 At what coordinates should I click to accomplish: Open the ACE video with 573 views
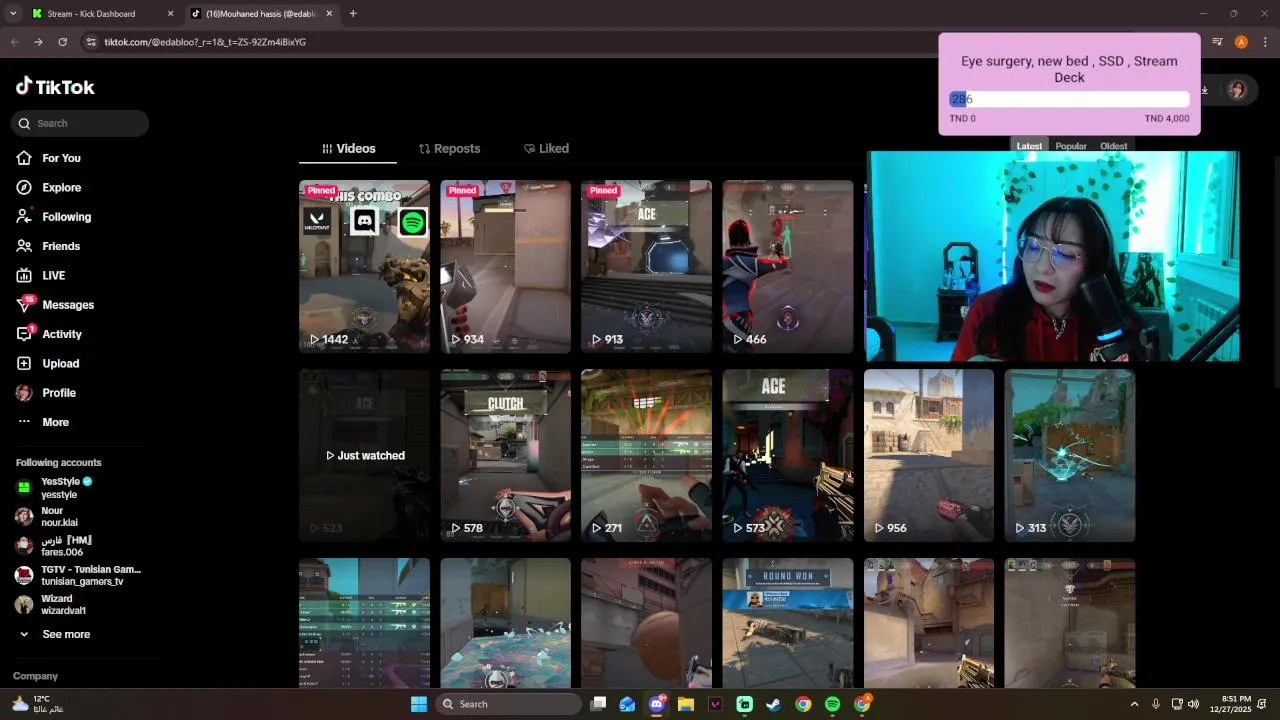pos(788,455)
